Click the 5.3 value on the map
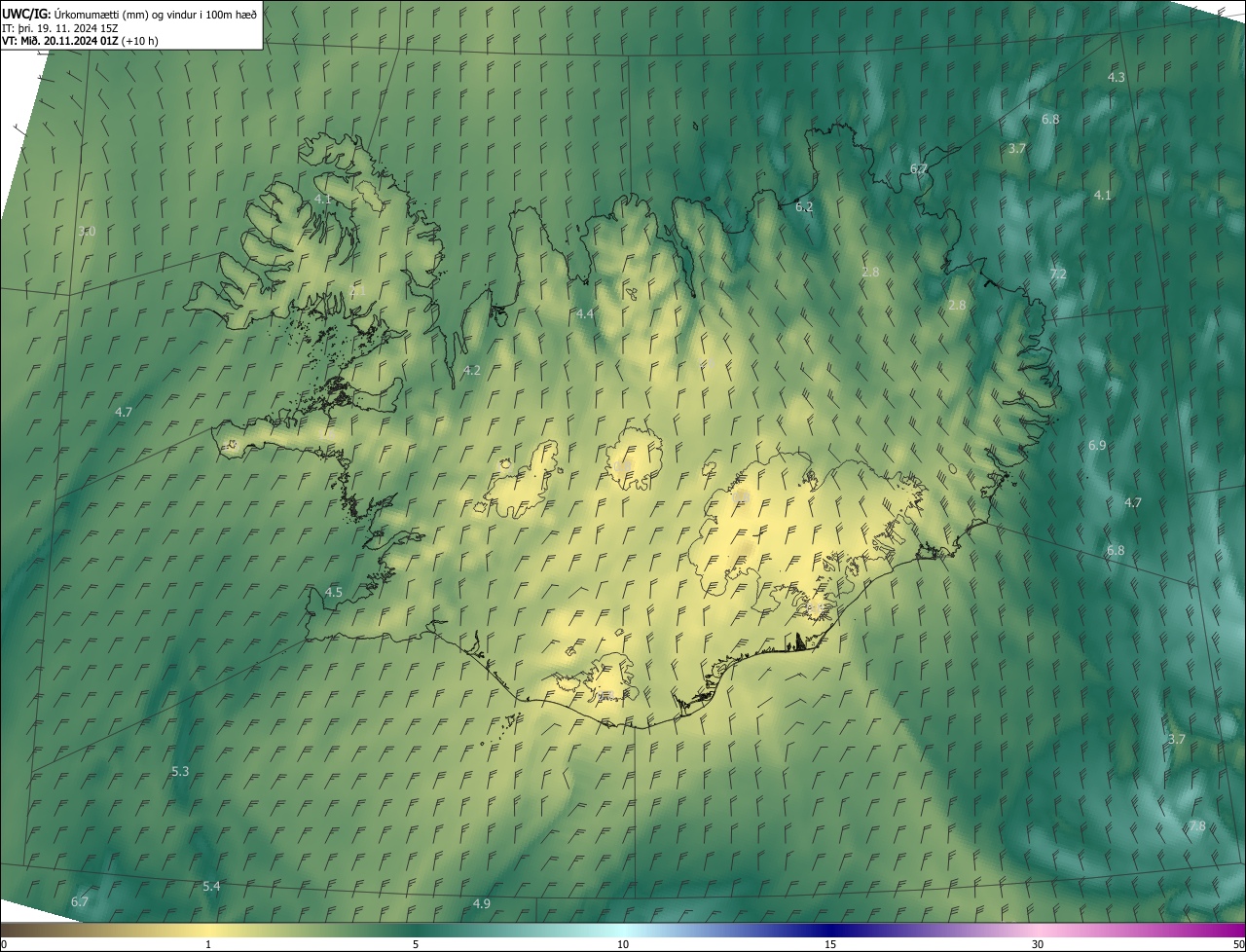 180,771
